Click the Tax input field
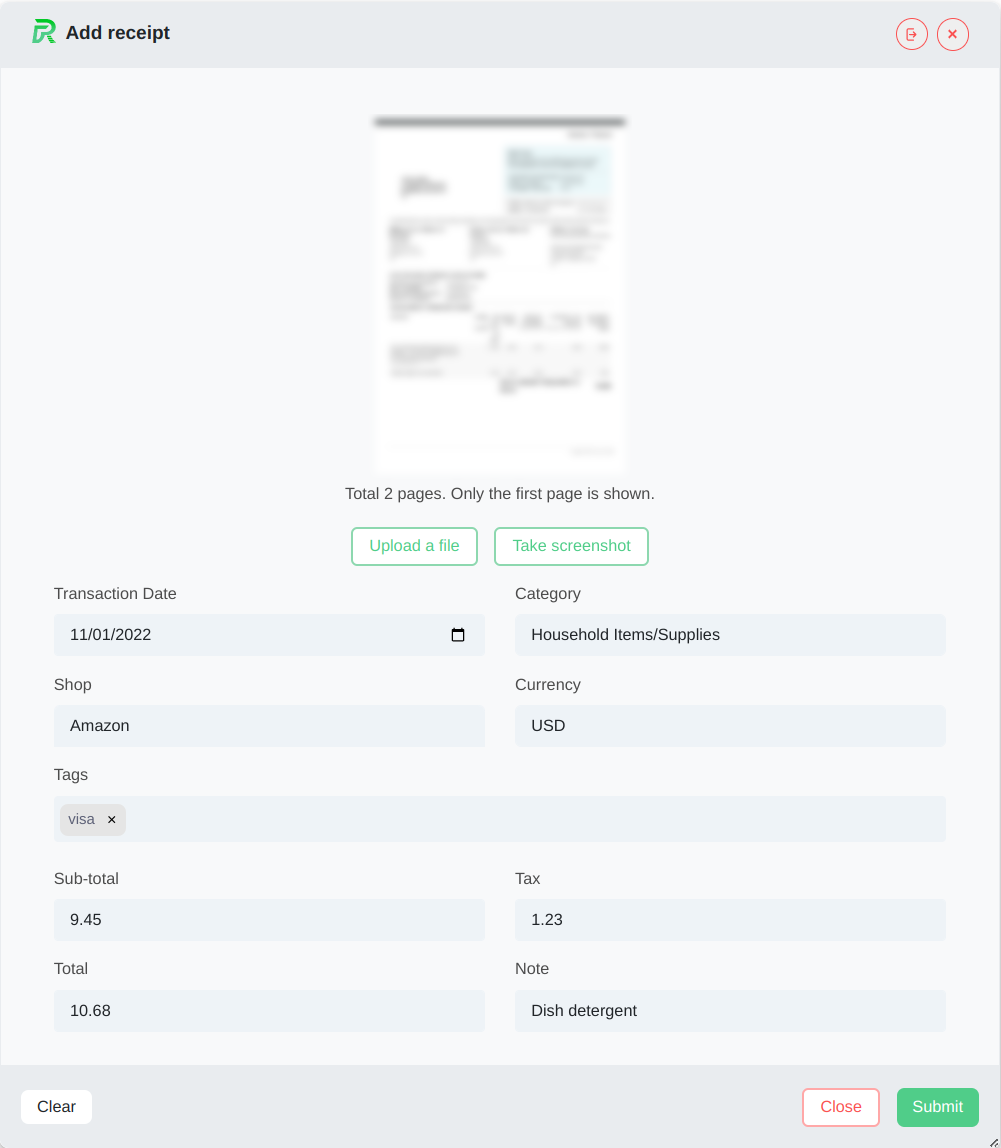This screenshot has height=1148, width=1001. coord(730,920)
